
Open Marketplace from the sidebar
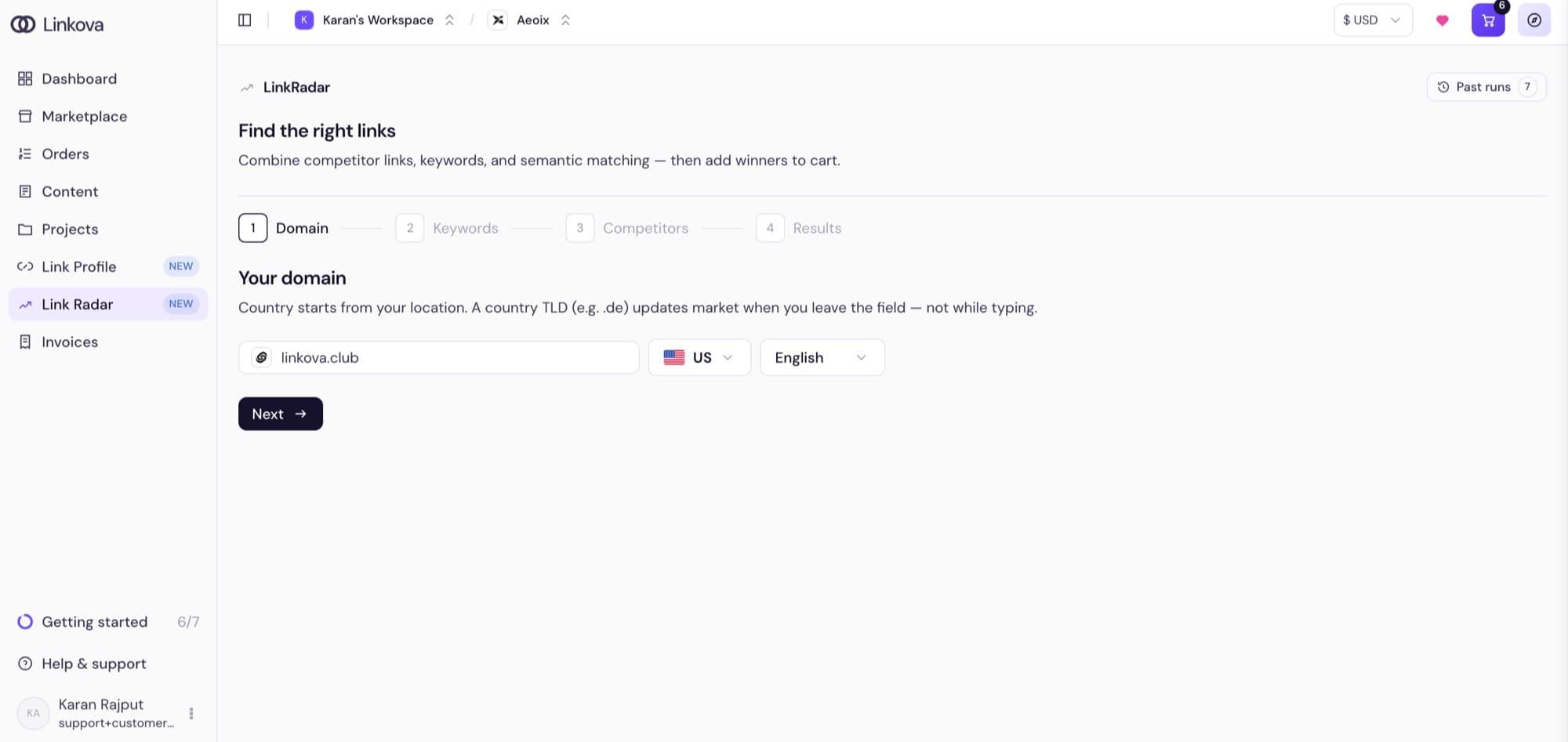tap(108, 116)
